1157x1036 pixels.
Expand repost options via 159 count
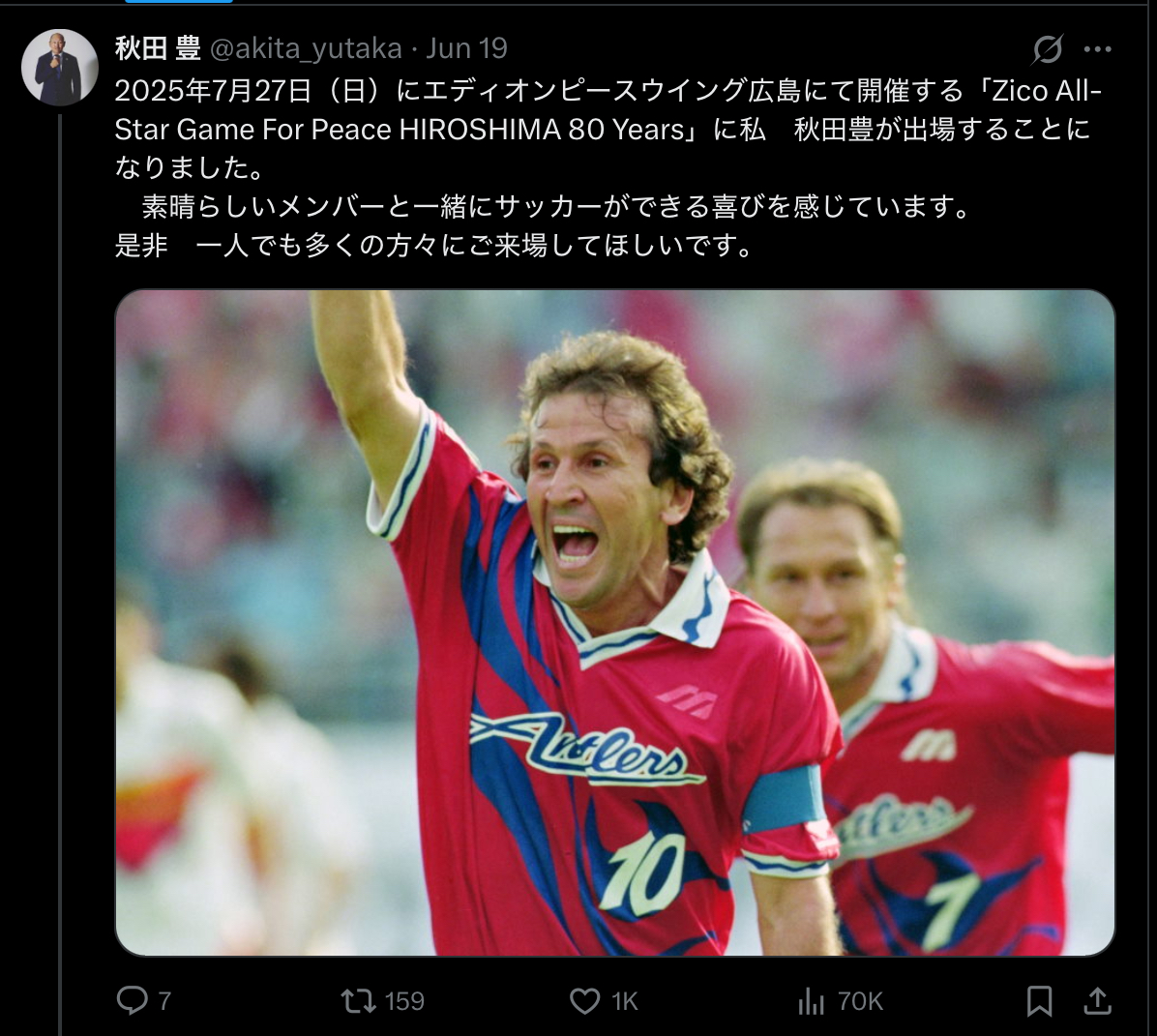[x=404, y=1001]
